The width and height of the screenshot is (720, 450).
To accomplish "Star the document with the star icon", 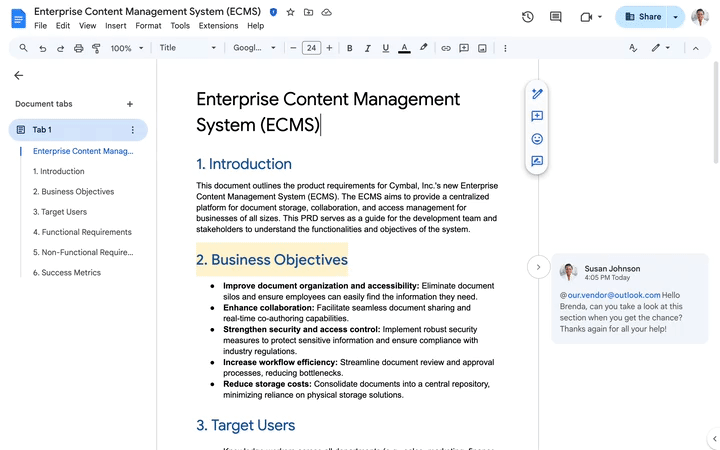I will [290, 12].
